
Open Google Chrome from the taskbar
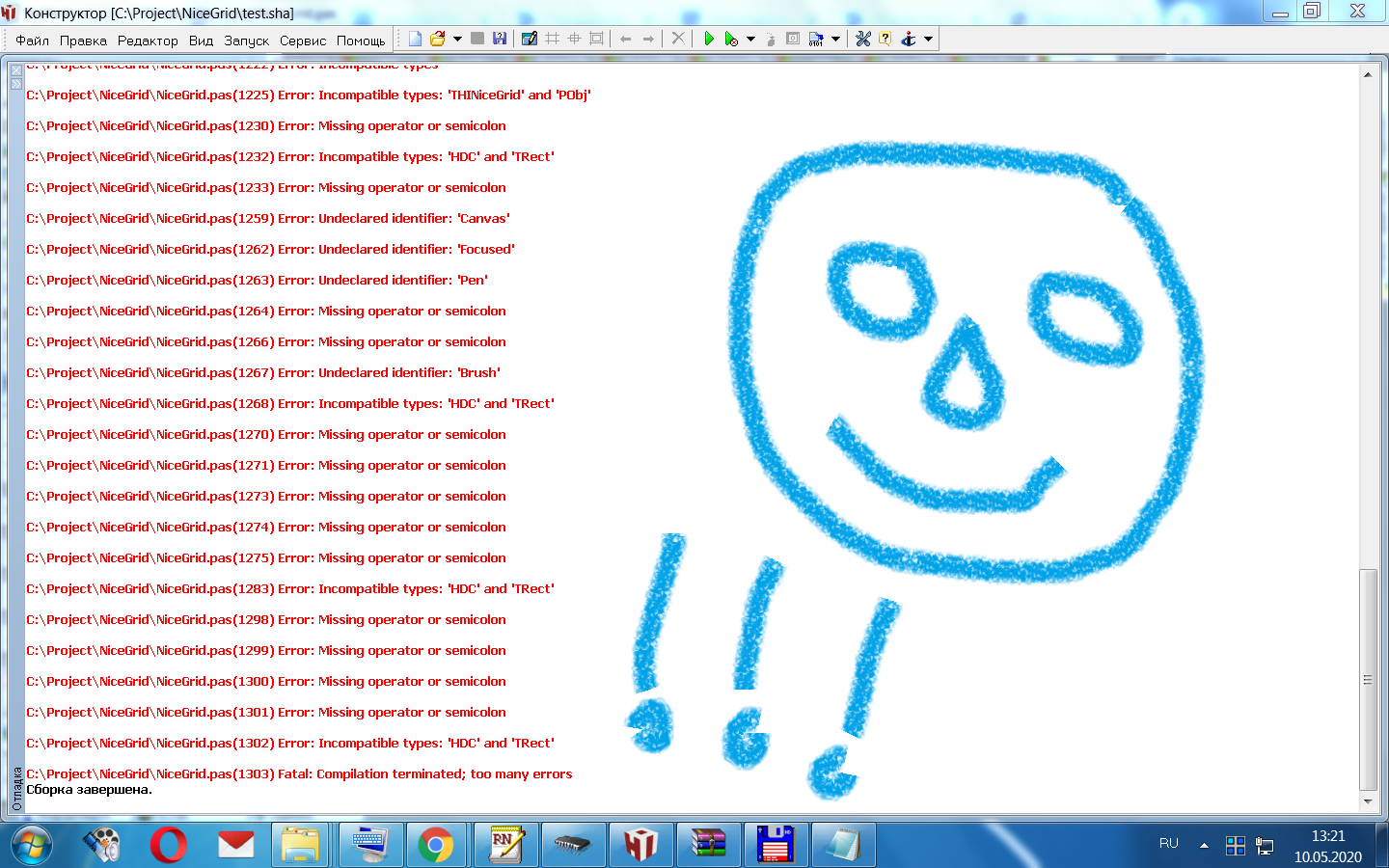pyautogui.click(x=436, y=846)
